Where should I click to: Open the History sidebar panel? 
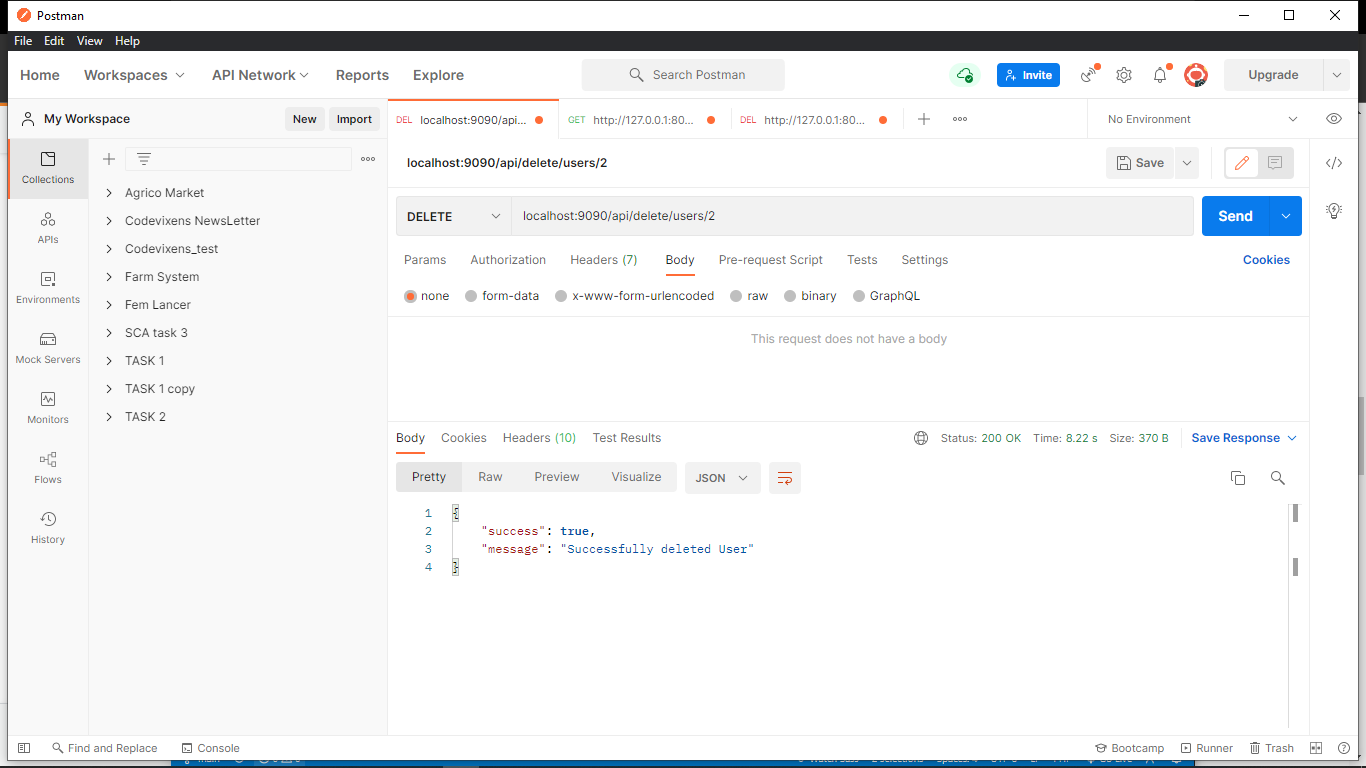click(x=48, y=527)
